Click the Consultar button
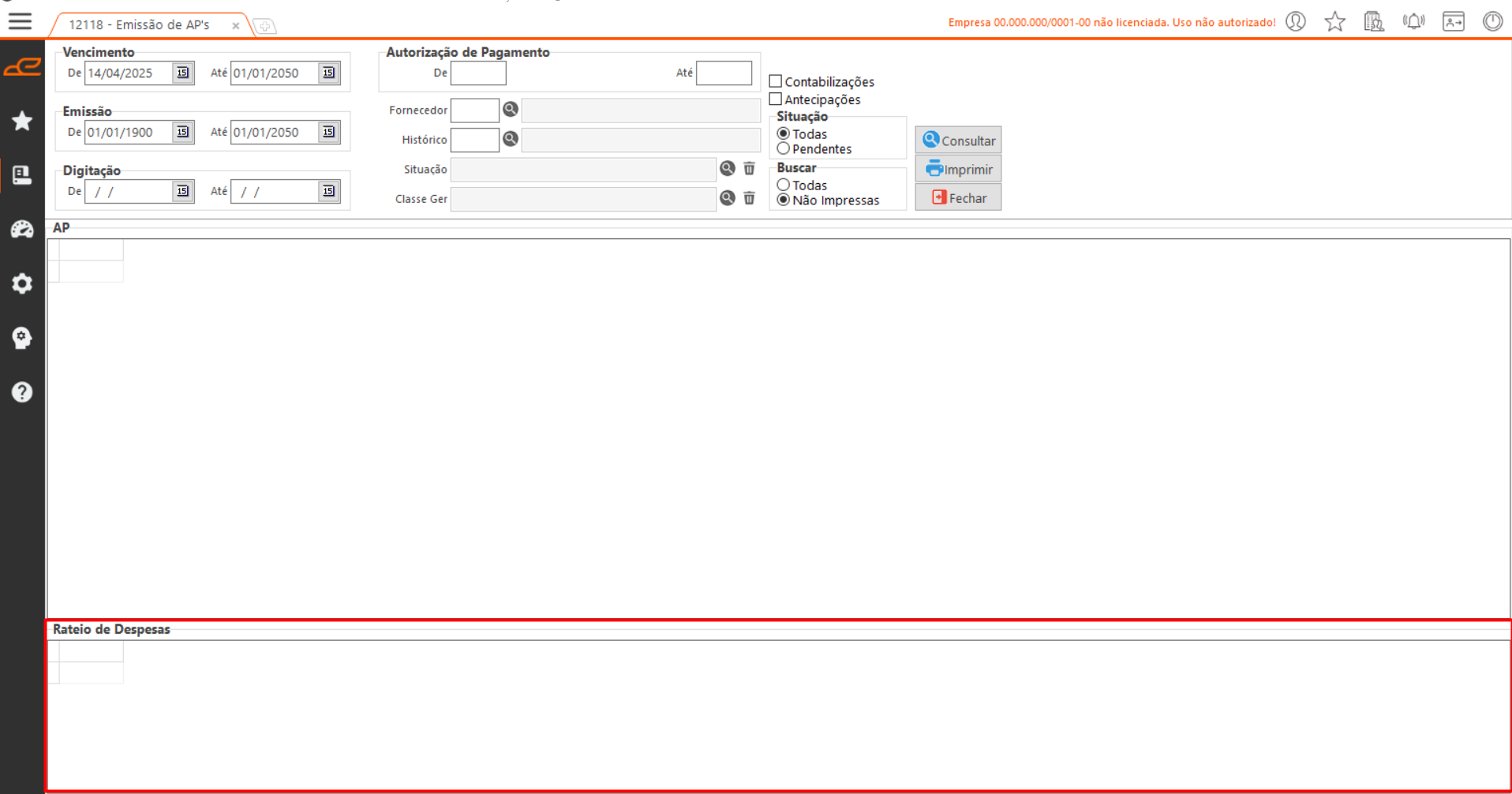This screenshot has width=1512, height=794. point(958,140)
